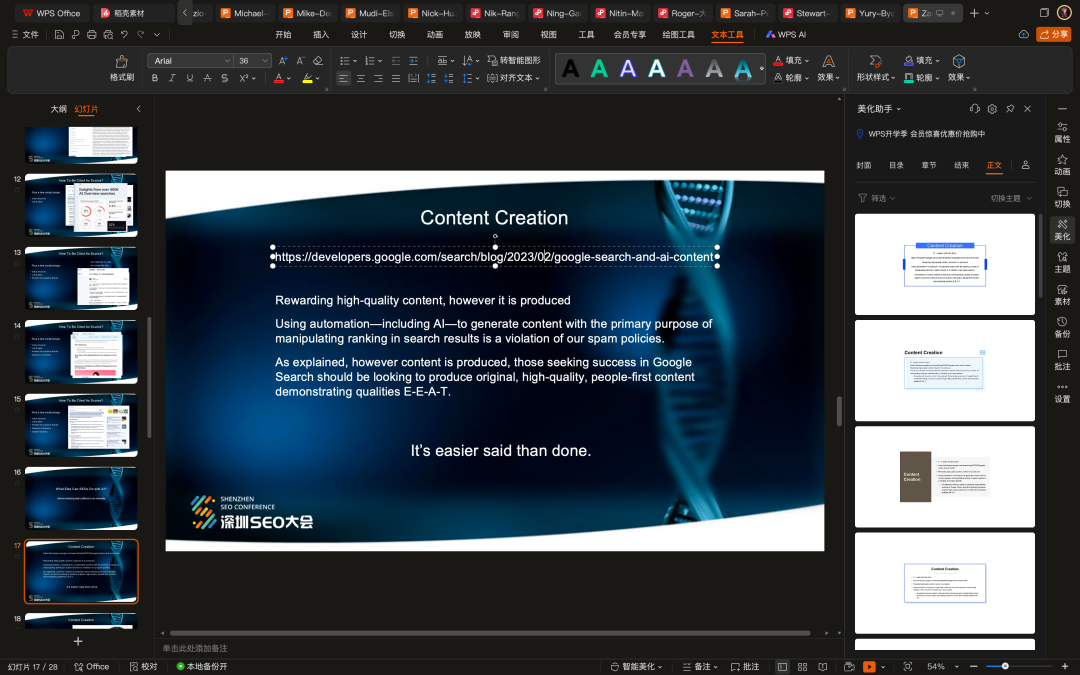Screen dimensions: 1080x675
Task: Open the 切换主题 dropdown
Action: (1011, 198)
